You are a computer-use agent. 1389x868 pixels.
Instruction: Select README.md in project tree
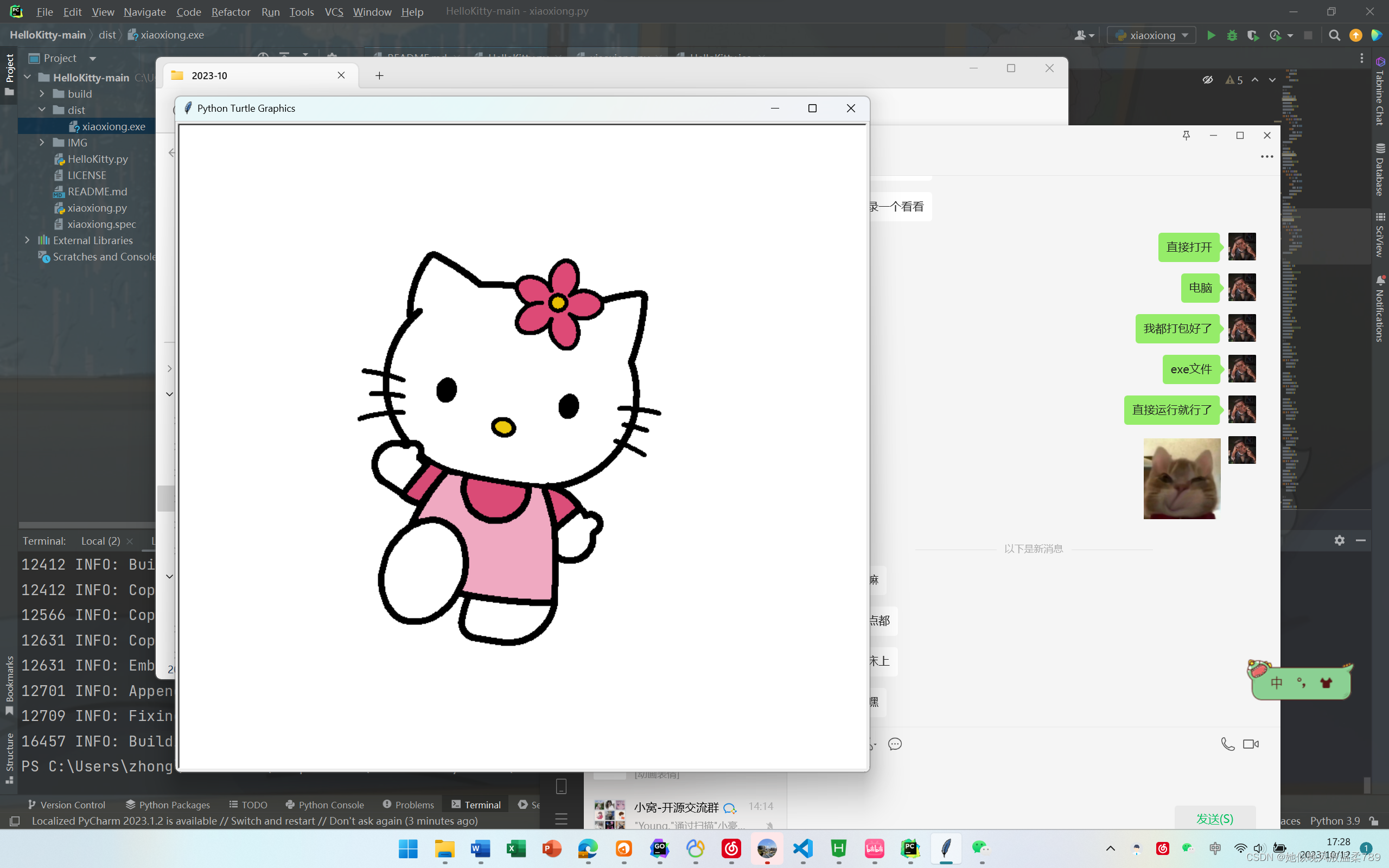point(97,191)
